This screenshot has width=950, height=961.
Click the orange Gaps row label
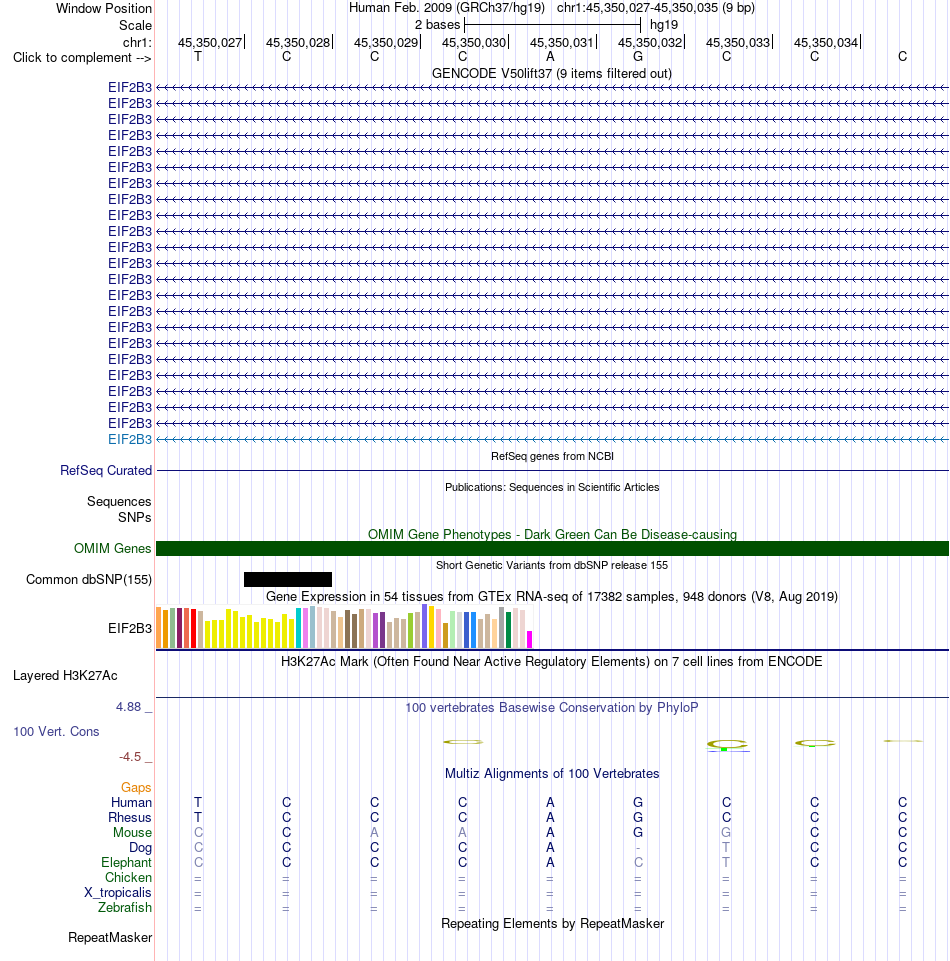pyautogui.click(x=136, y=788)
